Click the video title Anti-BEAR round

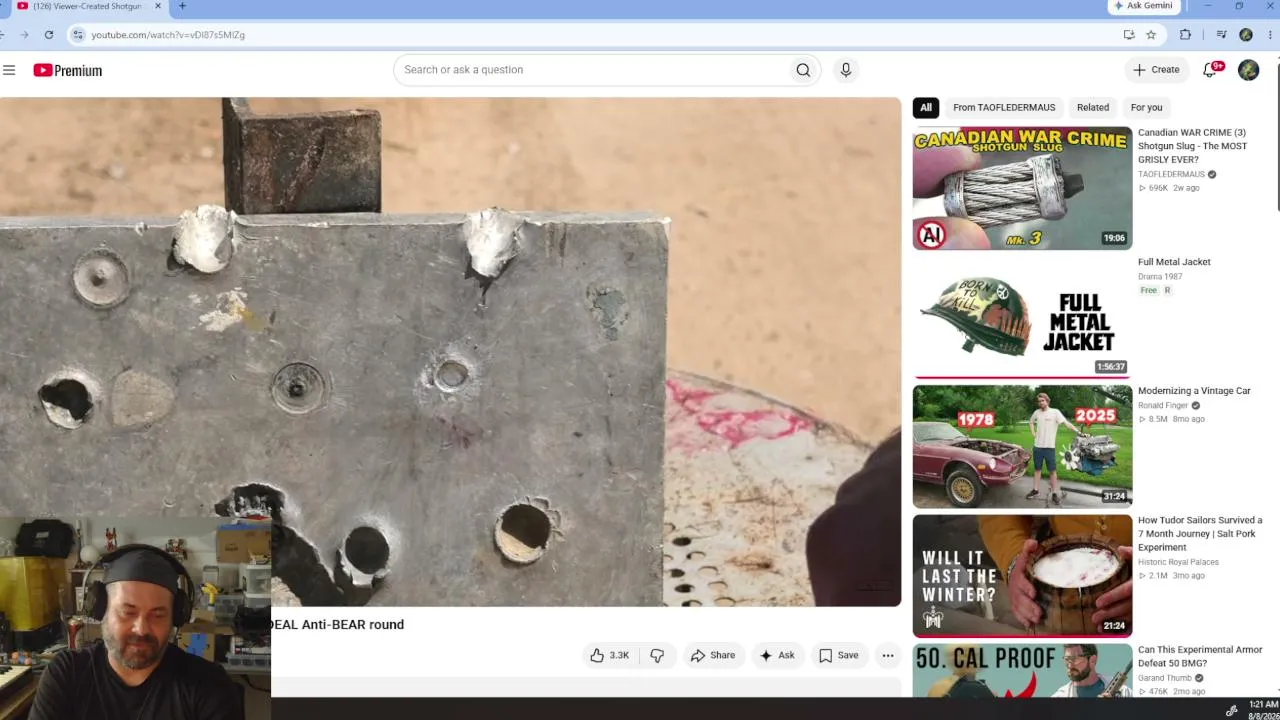tap(337, 625)
